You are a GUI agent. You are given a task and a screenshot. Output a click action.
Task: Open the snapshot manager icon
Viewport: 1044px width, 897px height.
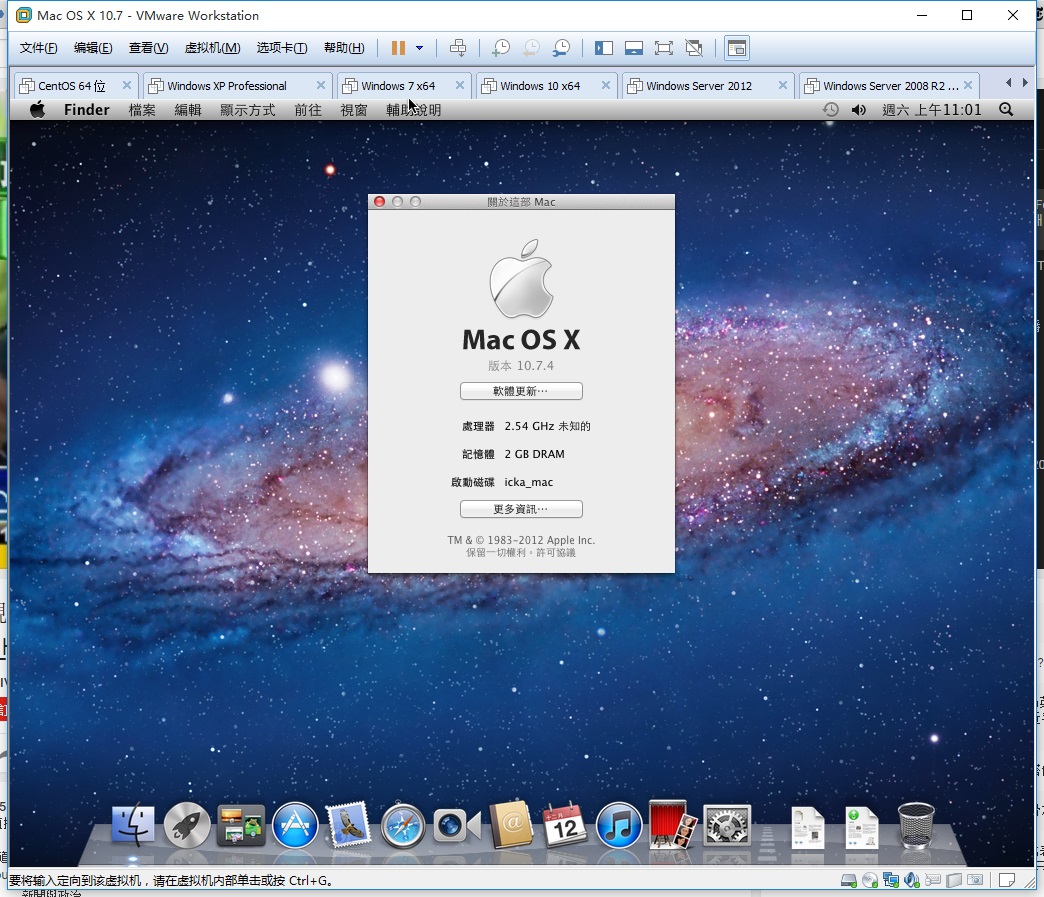tap(561, 48)
